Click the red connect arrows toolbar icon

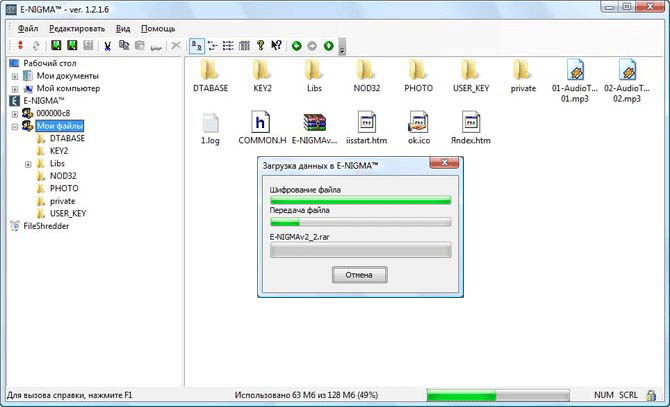20,45
